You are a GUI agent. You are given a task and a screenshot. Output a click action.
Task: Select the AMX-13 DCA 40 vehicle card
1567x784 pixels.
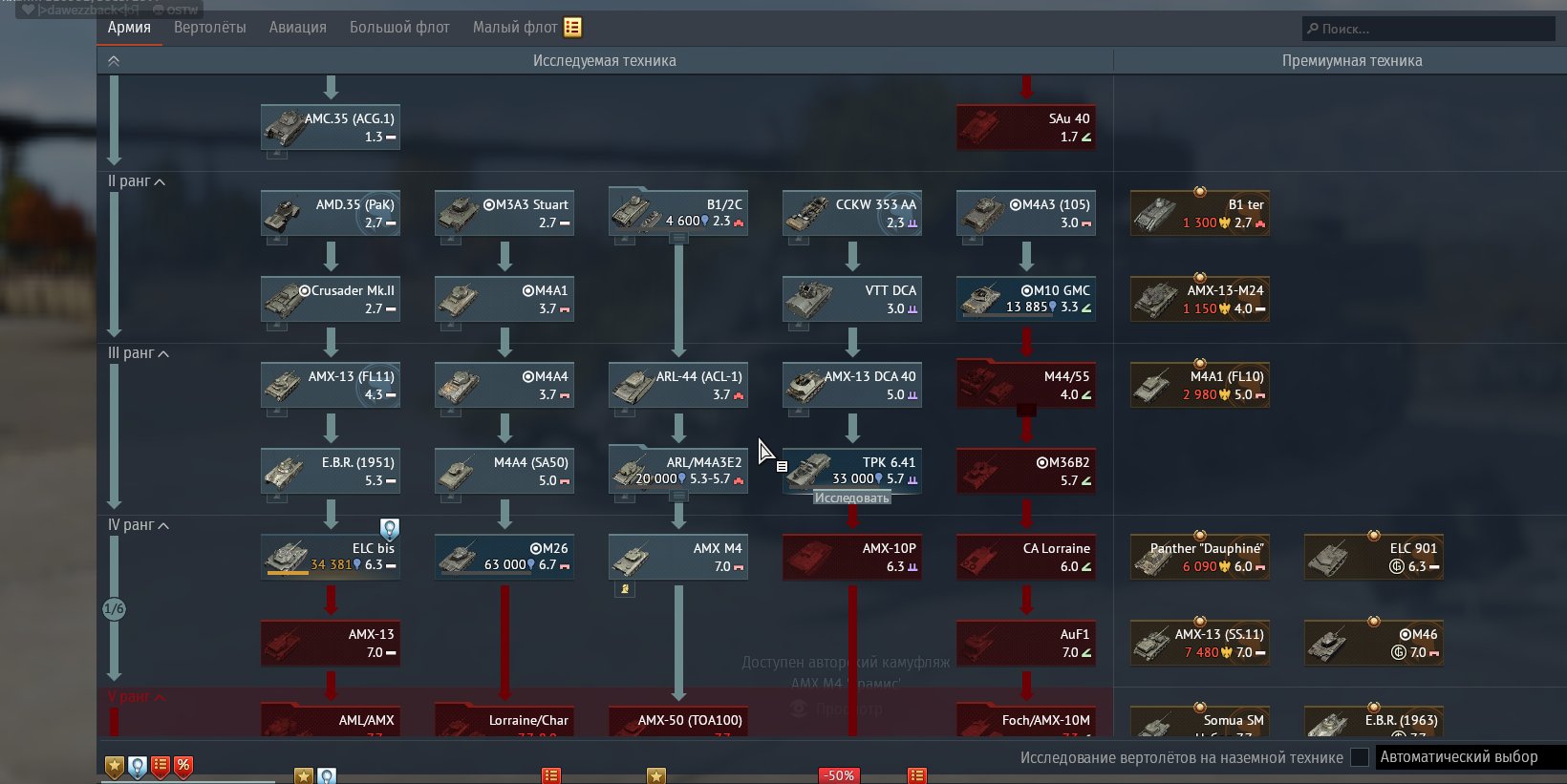852,385
